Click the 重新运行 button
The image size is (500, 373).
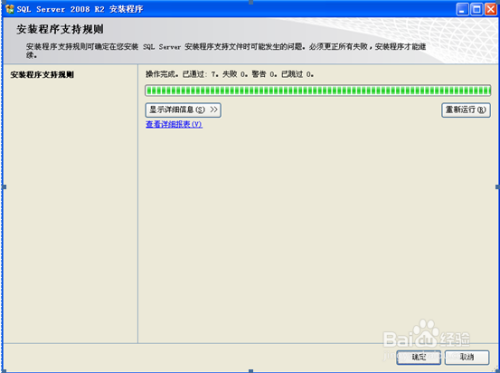point(466,110)
